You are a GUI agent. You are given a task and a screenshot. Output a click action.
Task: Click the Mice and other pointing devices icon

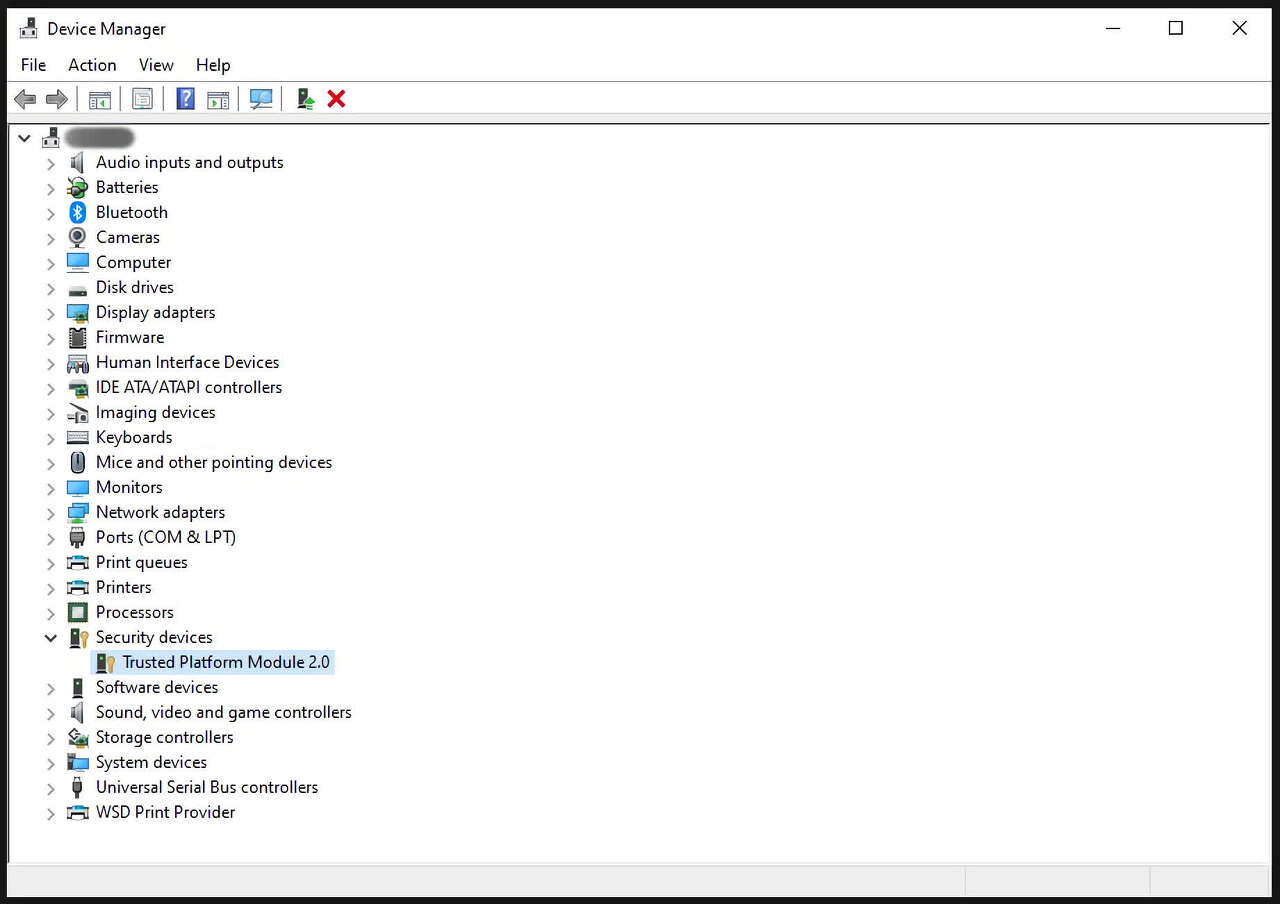point(77,462)
